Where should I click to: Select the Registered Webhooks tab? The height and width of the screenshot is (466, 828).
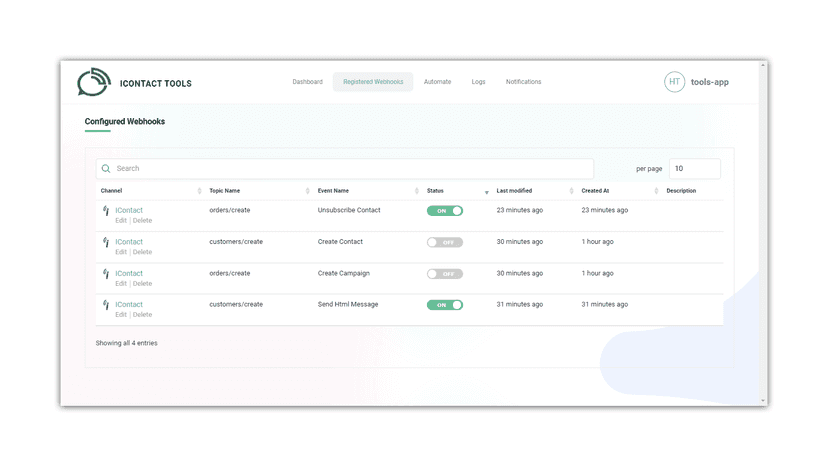(373, 82)
